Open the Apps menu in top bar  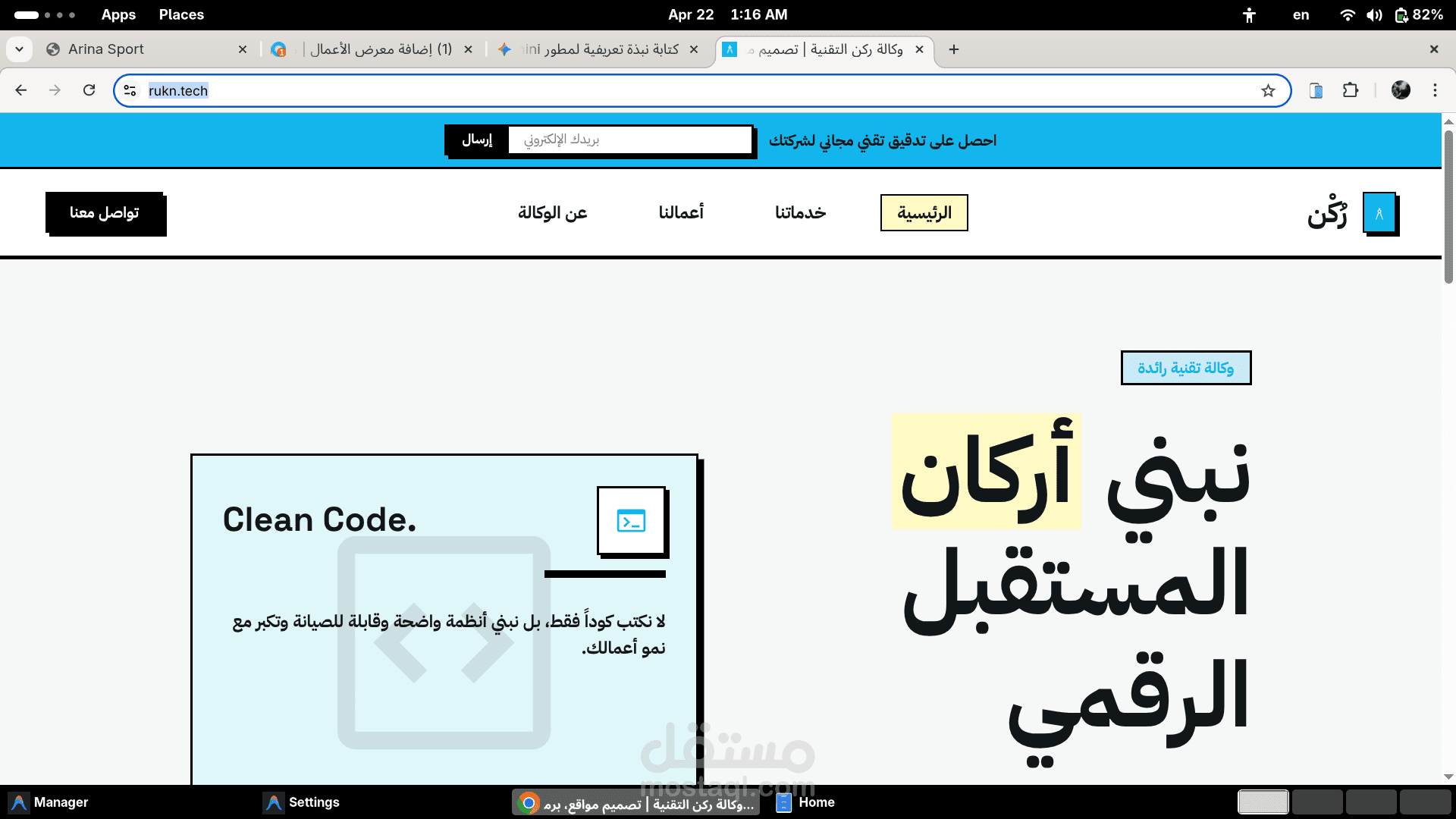click(x=118, y=14)
